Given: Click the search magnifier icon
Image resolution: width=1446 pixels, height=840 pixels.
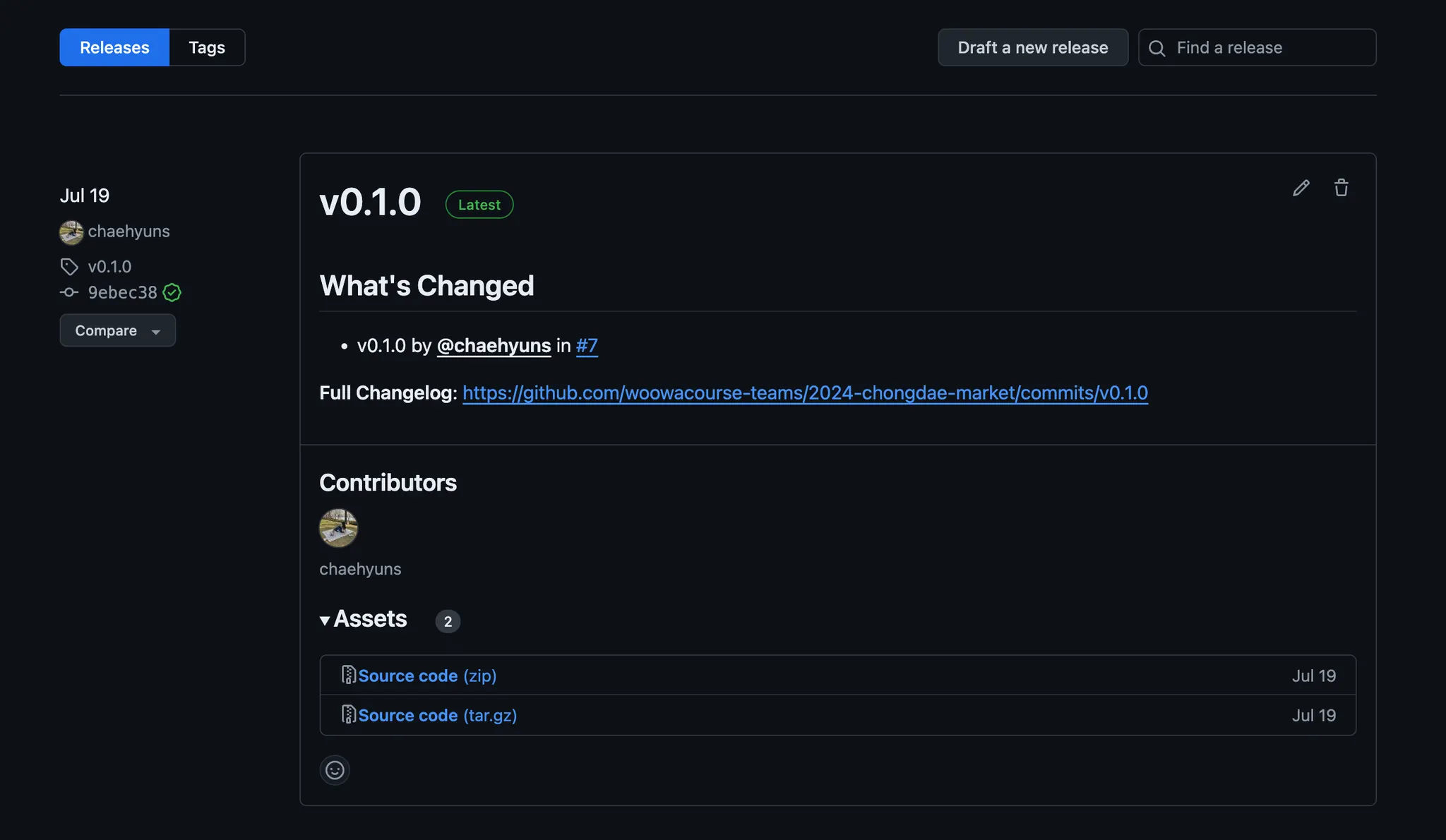Looking at the screenshot, I should 1157,48.
